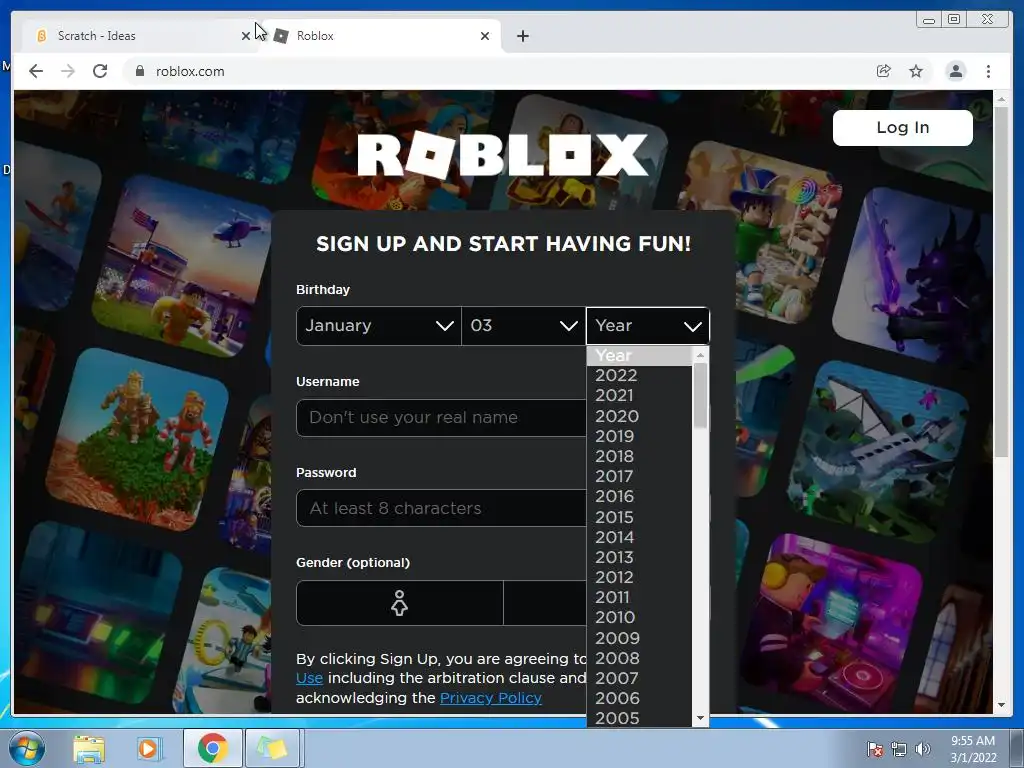Image resolution: width=1024 pixels, height=768 pixels.
Task: Select year 2012 from list
Action: click(639, 577)
